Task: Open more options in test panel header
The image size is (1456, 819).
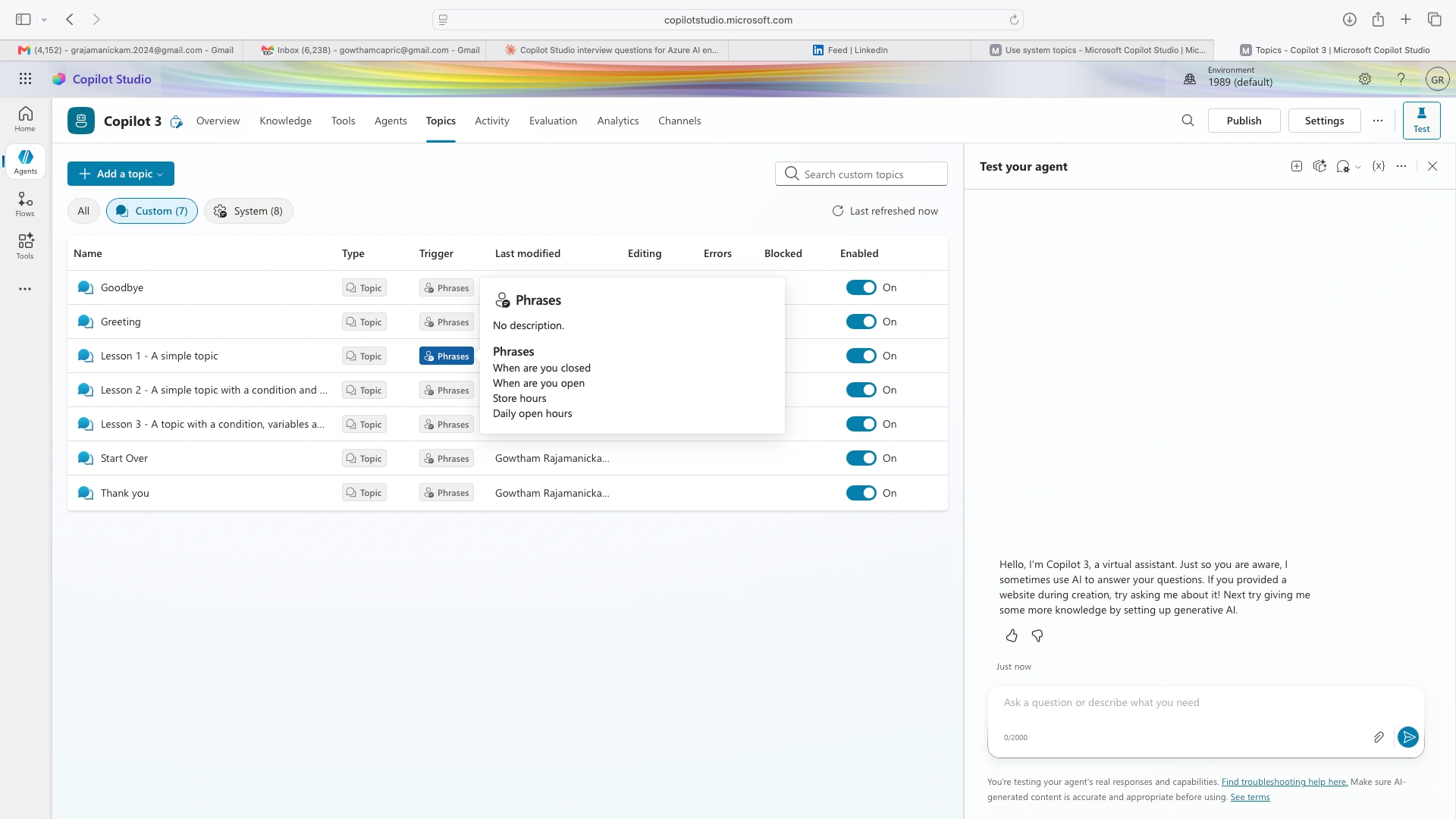Action: pyautogui.click(x=1401, y=166)
